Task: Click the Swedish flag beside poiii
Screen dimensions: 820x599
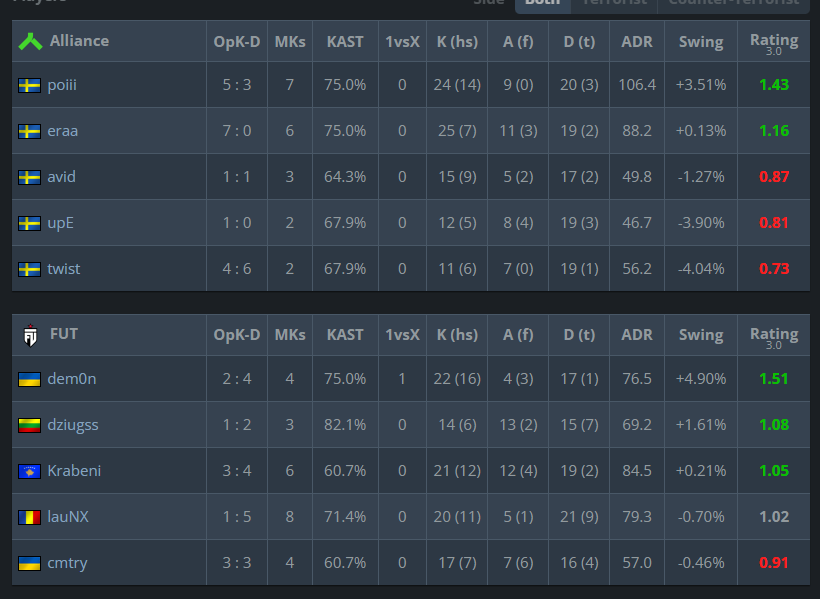Action: click(x=29, y=85)
